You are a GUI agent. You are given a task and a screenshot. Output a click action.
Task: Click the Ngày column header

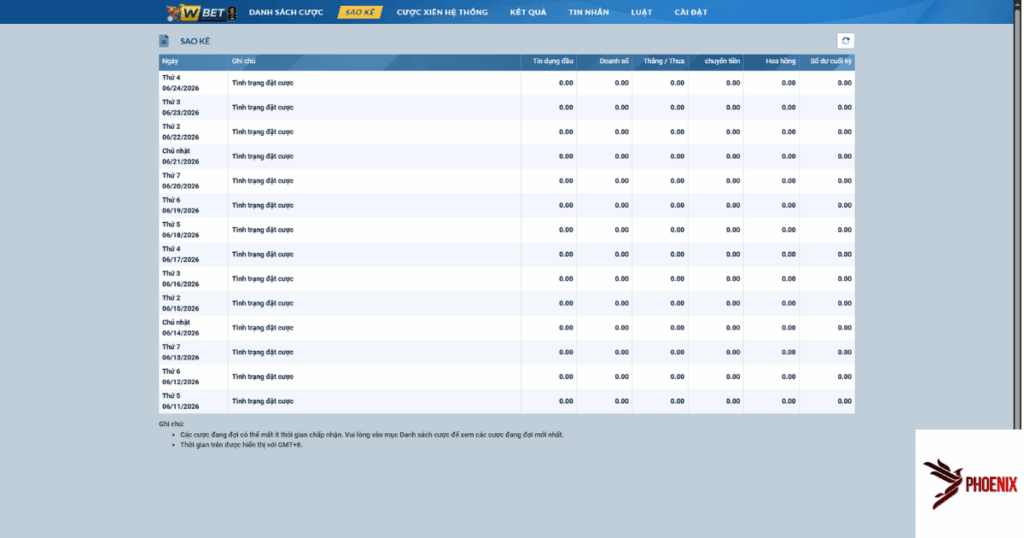click(x=170, y=61)
